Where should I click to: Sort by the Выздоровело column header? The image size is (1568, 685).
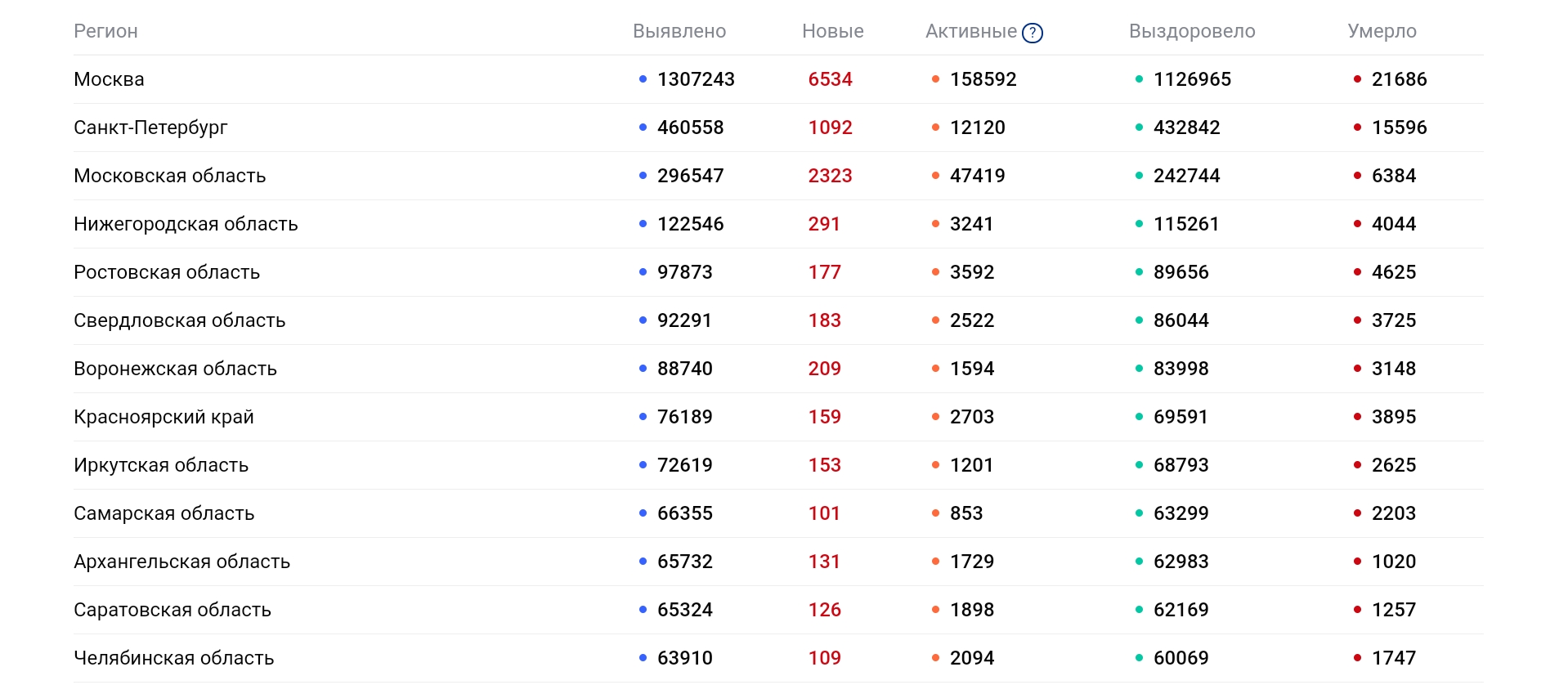click(1192, 31)
